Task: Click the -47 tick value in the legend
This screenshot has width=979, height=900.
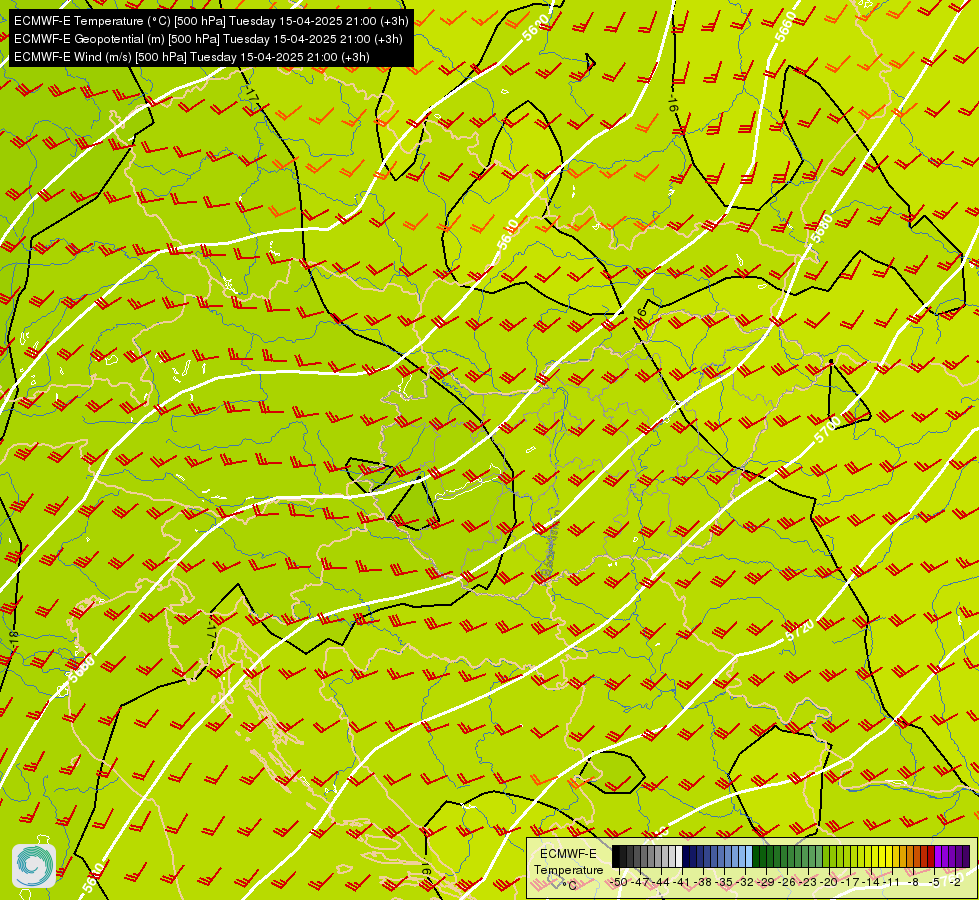Action: coord(641,882)
